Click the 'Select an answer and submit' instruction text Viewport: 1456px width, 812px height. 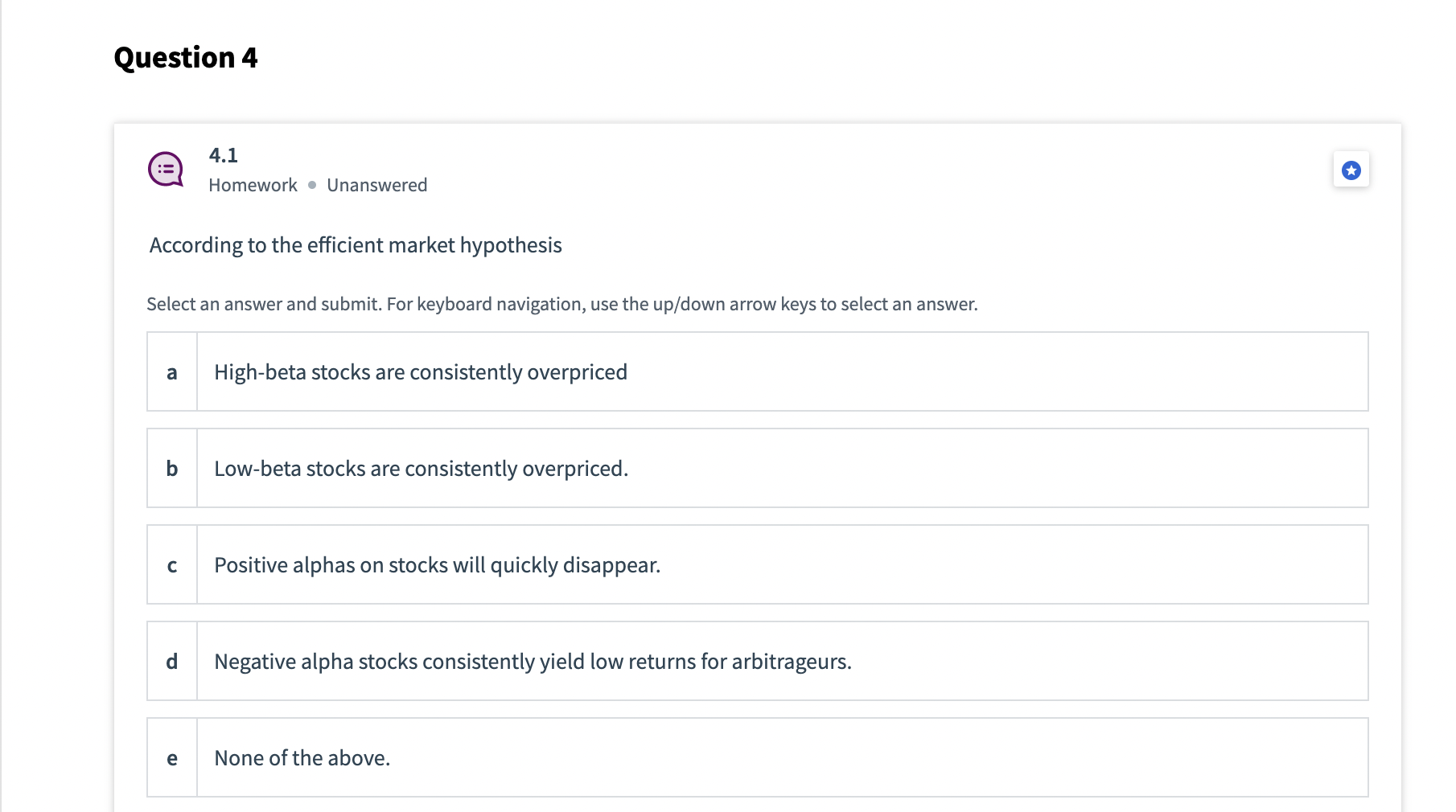pos(561,304)
